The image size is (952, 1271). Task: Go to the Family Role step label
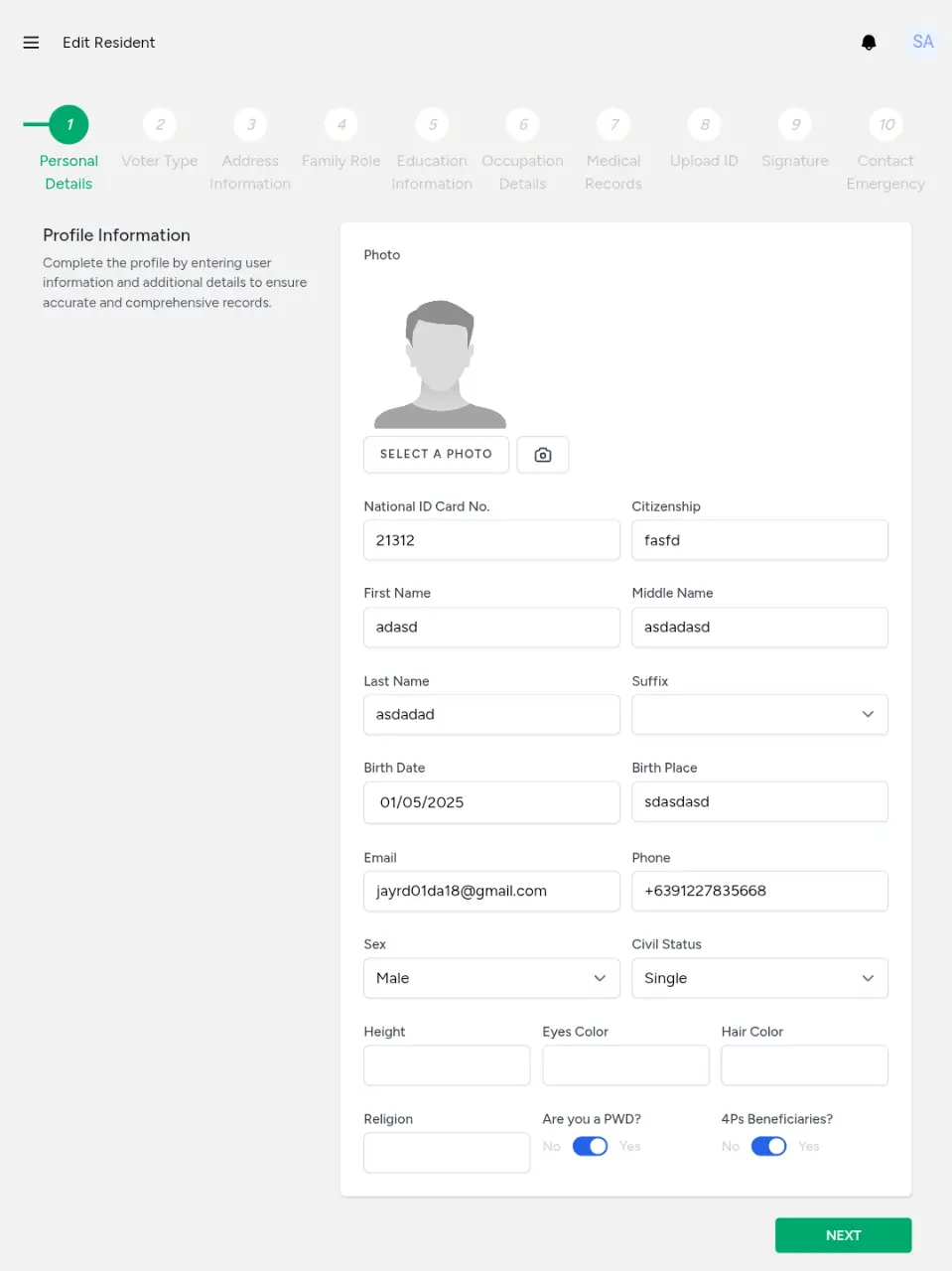(341, 161)
